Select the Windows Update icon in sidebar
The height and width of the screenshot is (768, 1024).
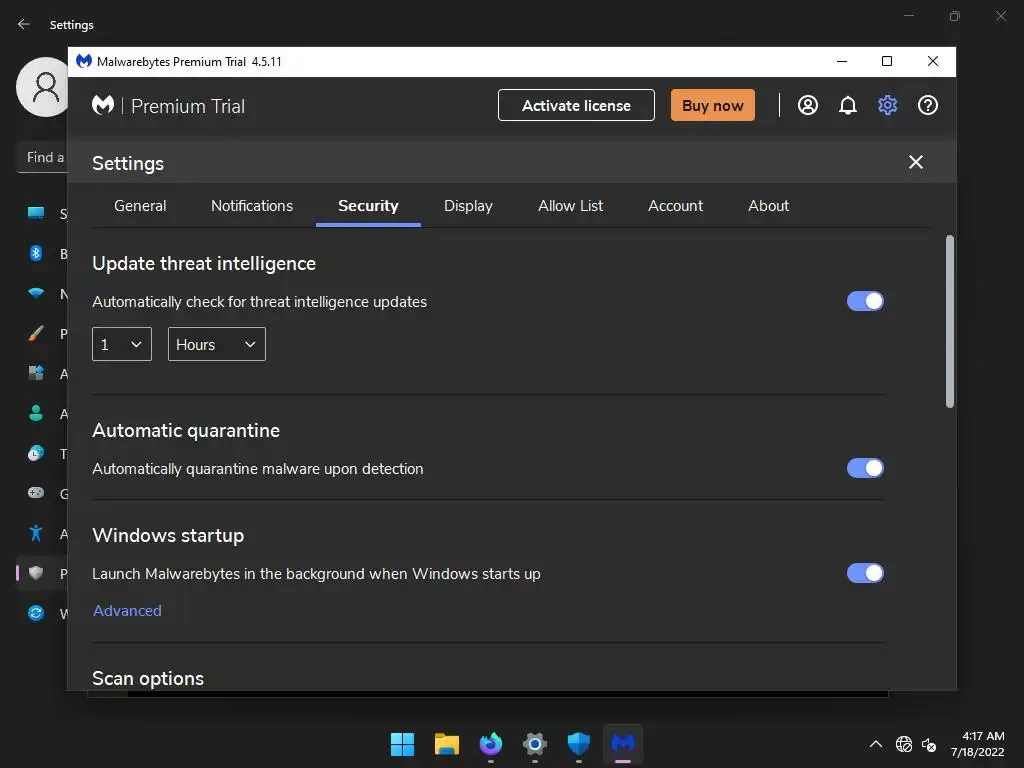[x=36, y=613]
